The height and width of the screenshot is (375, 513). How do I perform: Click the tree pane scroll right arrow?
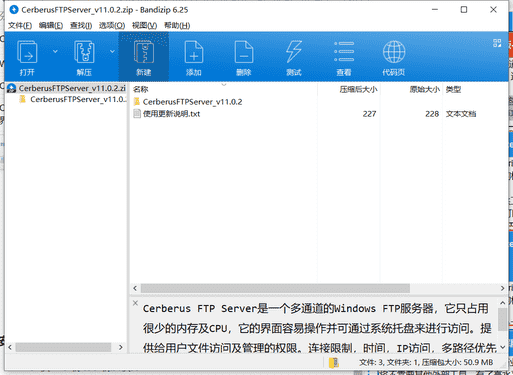click(121, 347)
